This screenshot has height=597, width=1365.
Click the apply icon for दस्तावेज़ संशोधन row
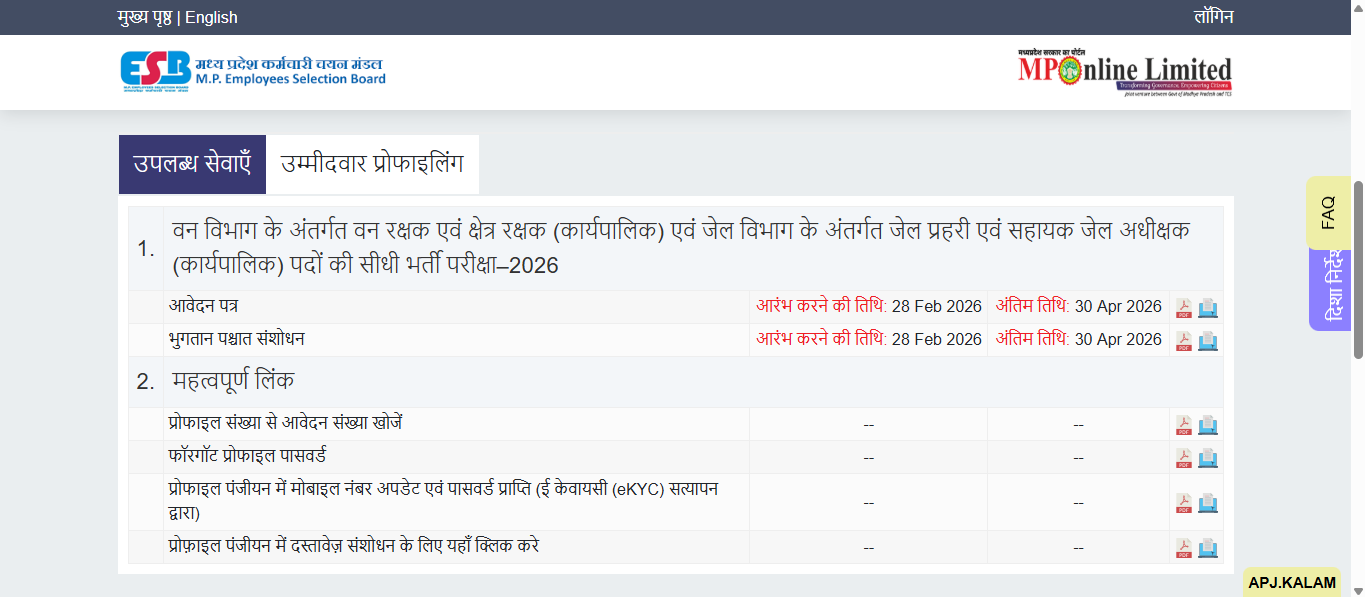coord(1207,547)
